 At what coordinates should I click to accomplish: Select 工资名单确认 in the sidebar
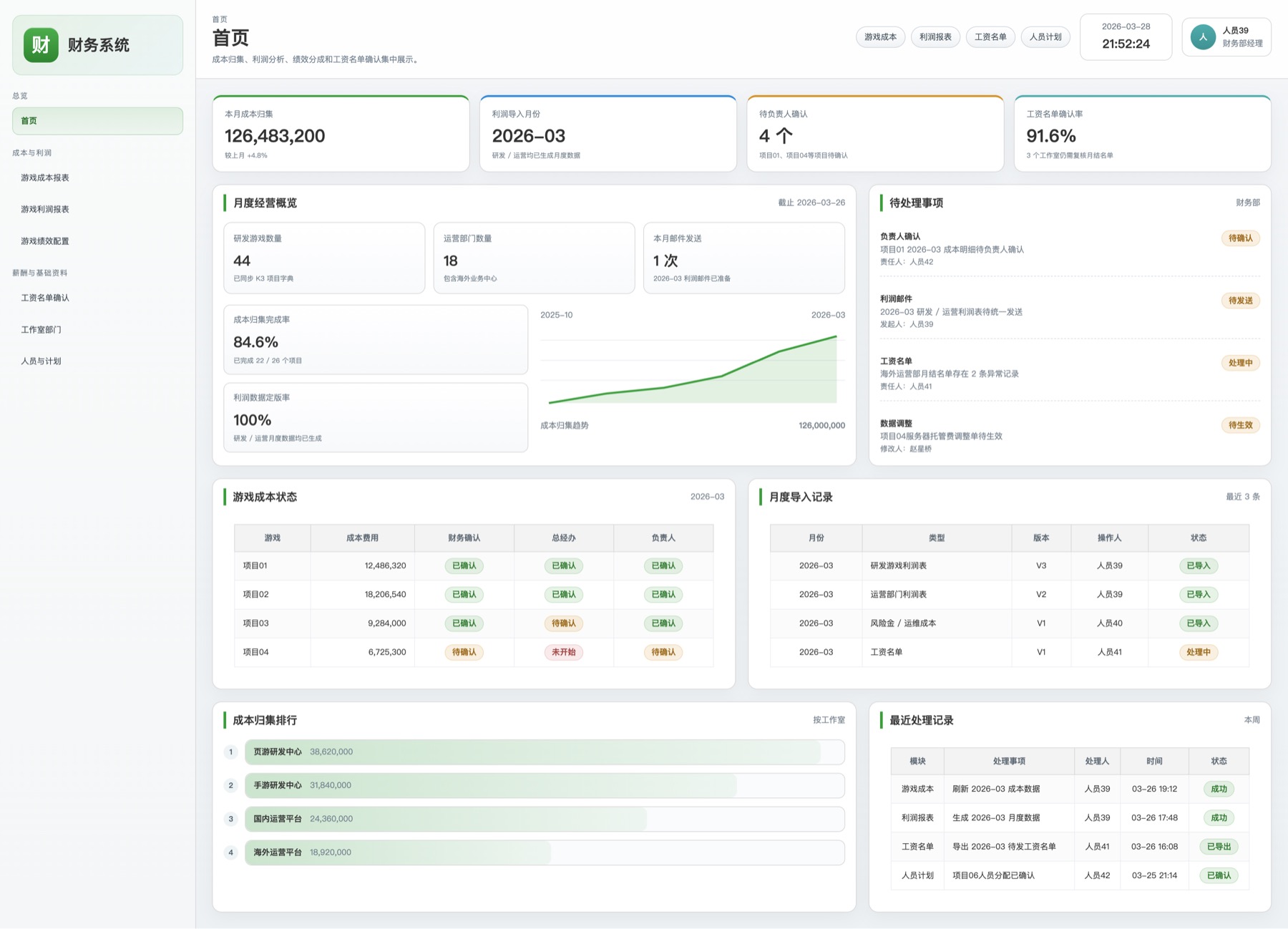pyautogui.click(x=45, y=298)
